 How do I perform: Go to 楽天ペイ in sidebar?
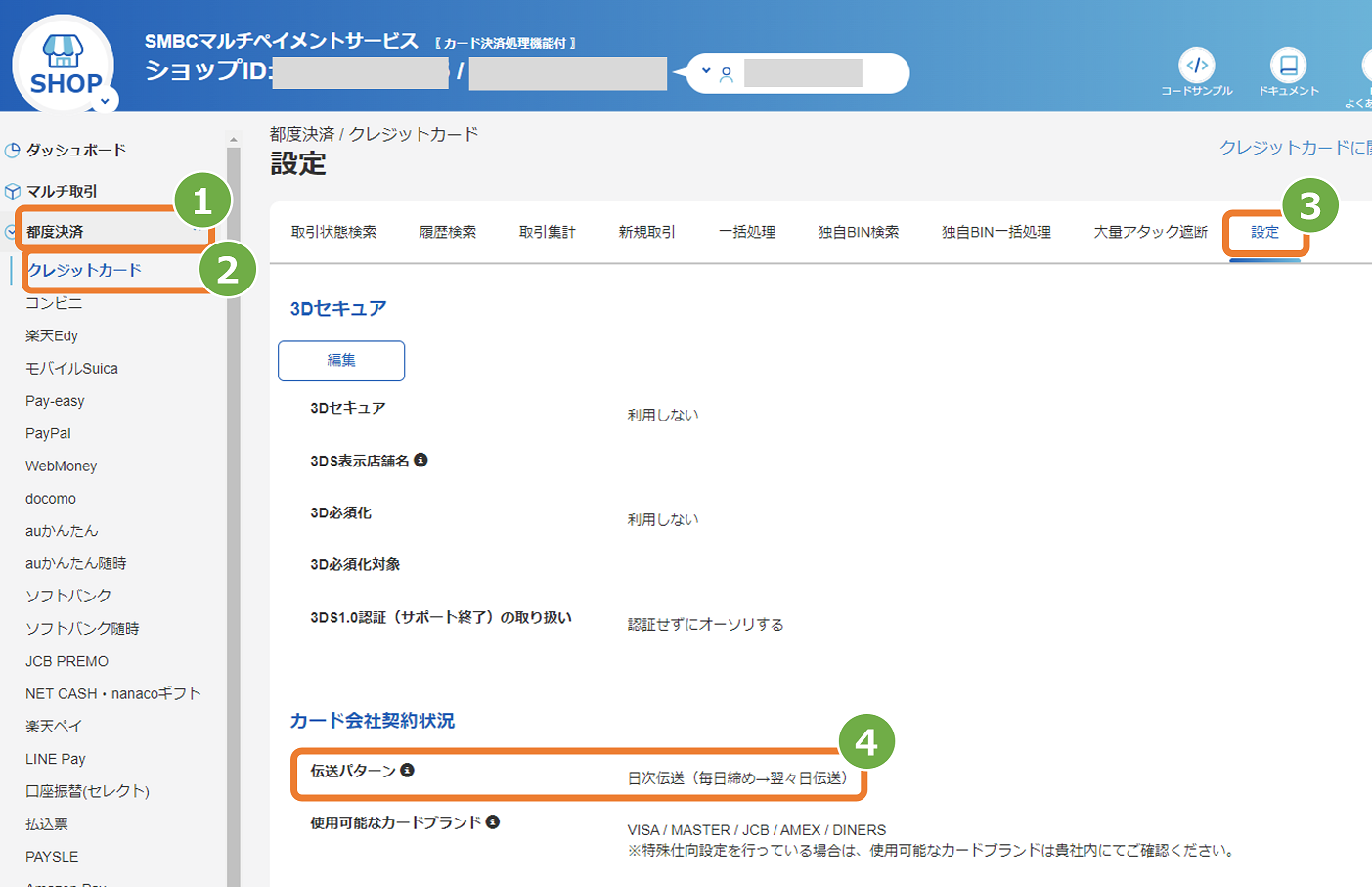pyautogui.click(x=54, y=726)
